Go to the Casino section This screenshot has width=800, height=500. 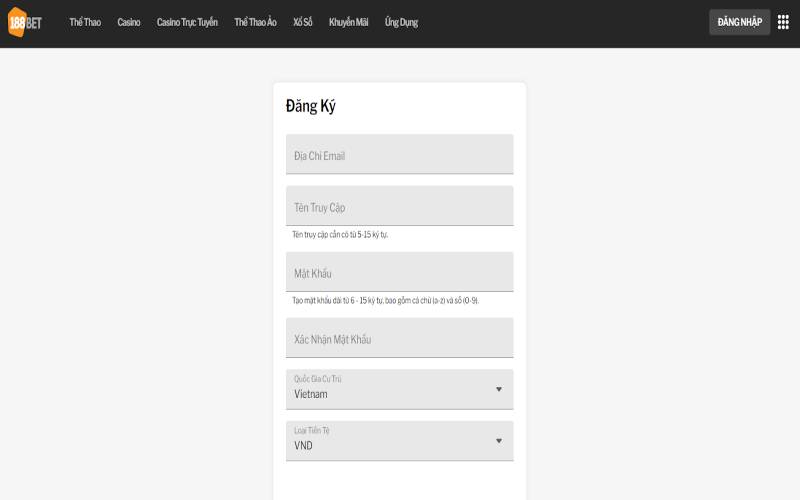click(x=129, y=22)
